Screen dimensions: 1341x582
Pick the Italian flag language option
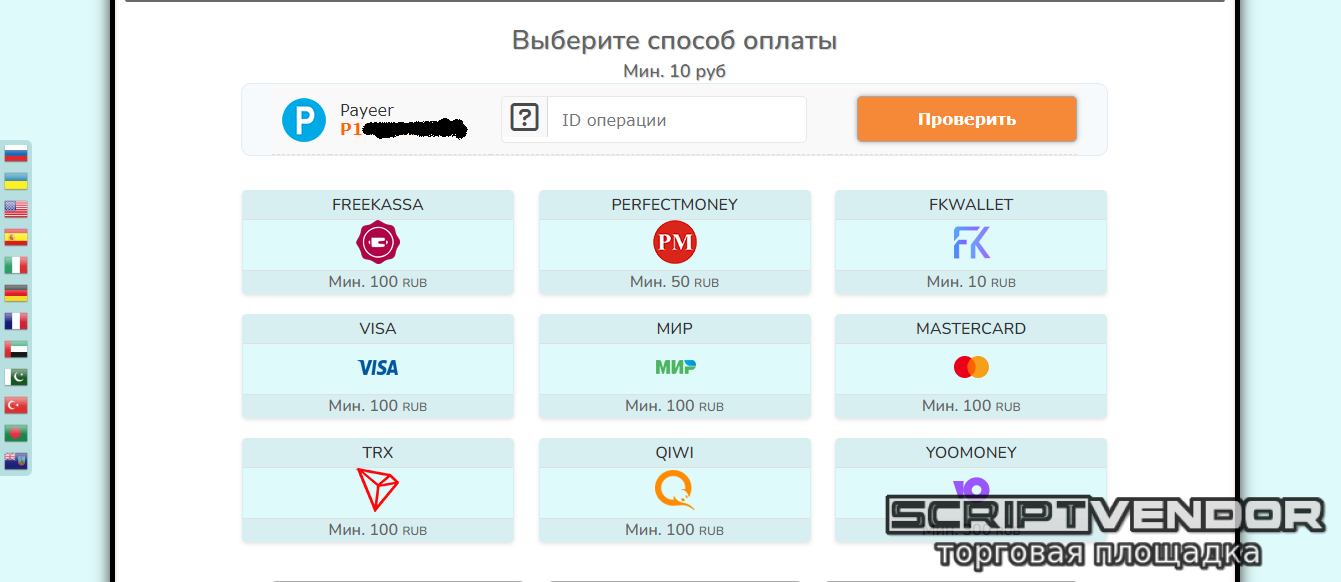pos(16,266)
